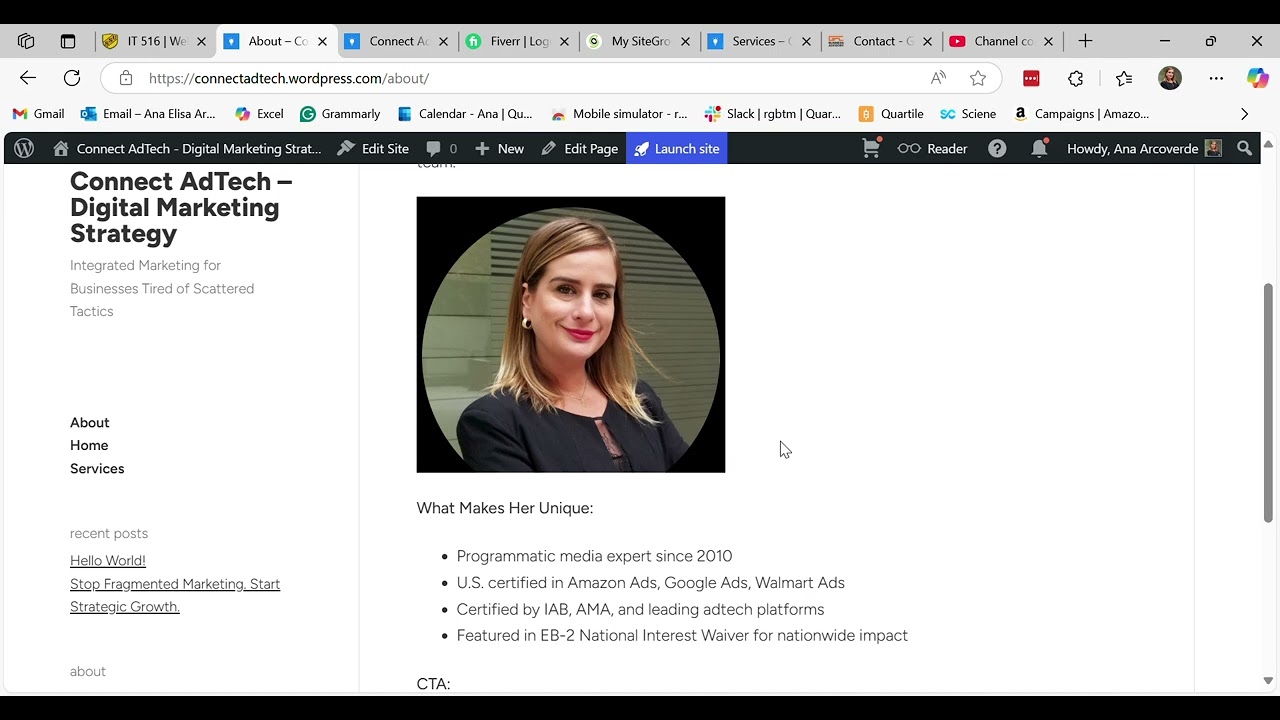Image resolution: width=1280 pixels, height=720 pixels.
Task: Open the Favorites list icon
Action: click(1124, 78)
